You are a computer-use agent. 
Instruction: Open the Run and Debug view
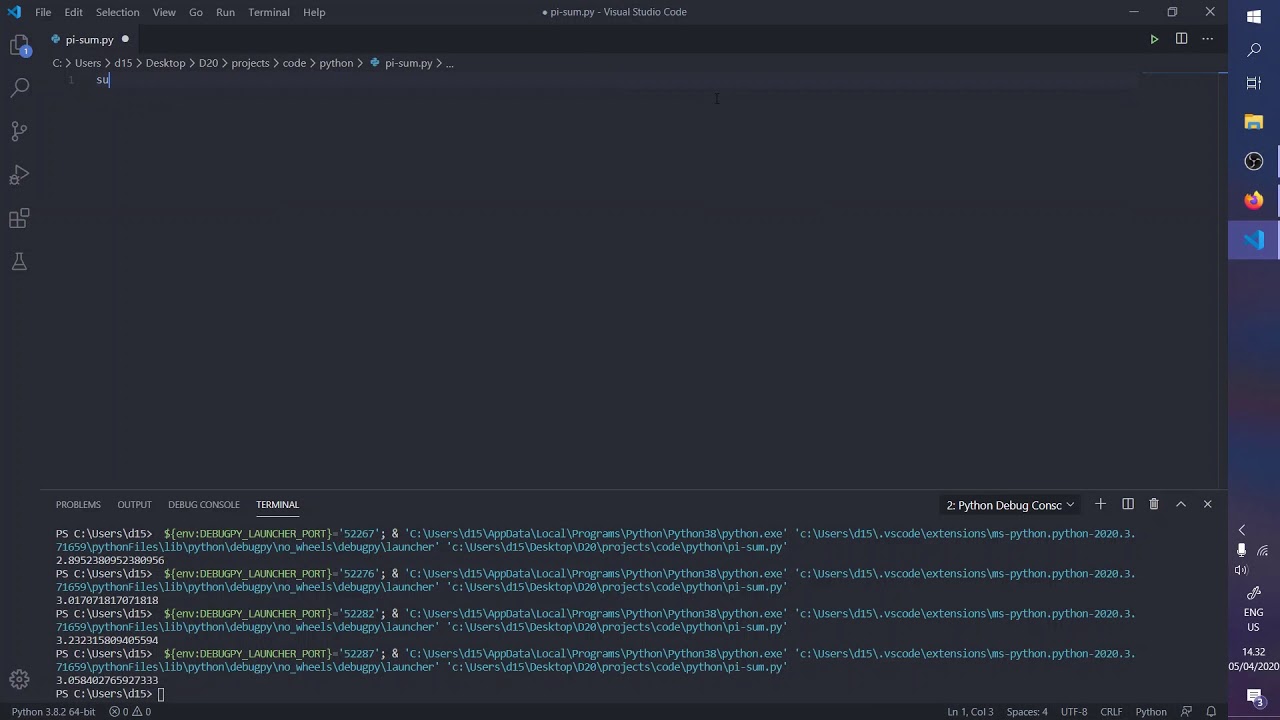pyautogui.click(x=19, y=175)
